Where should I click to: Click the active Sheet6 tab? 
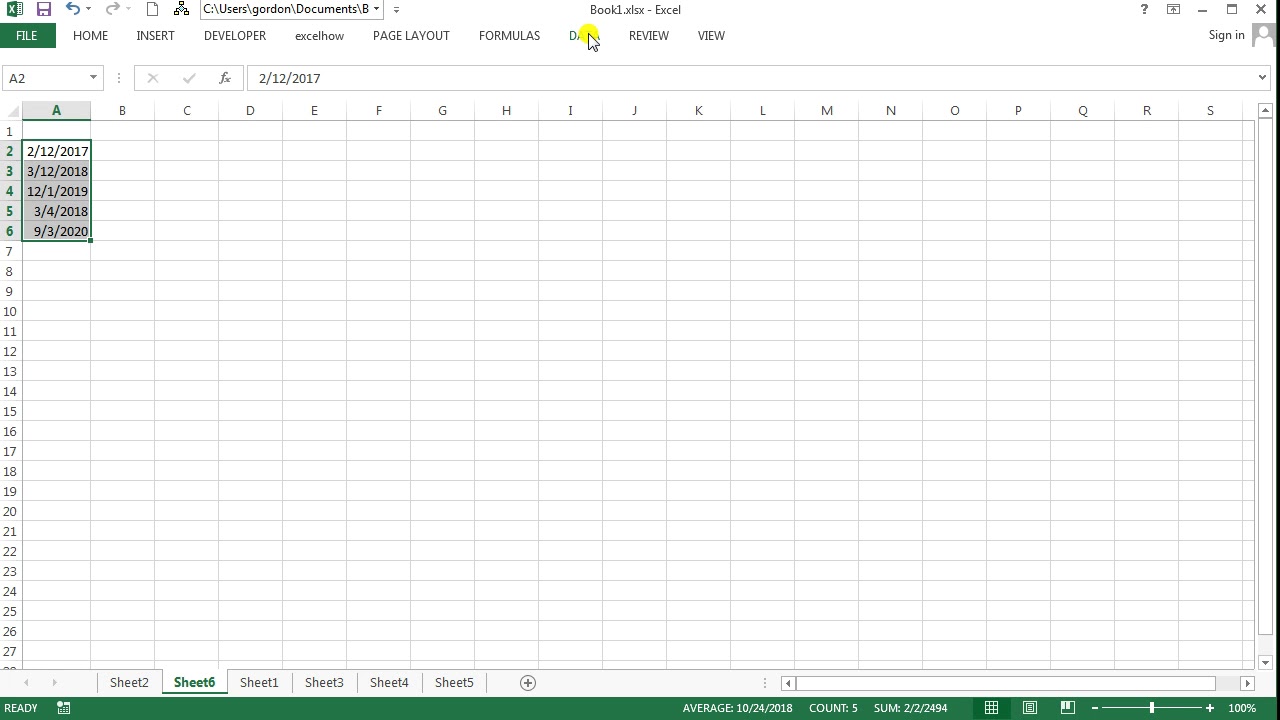(x=194, y=682)
